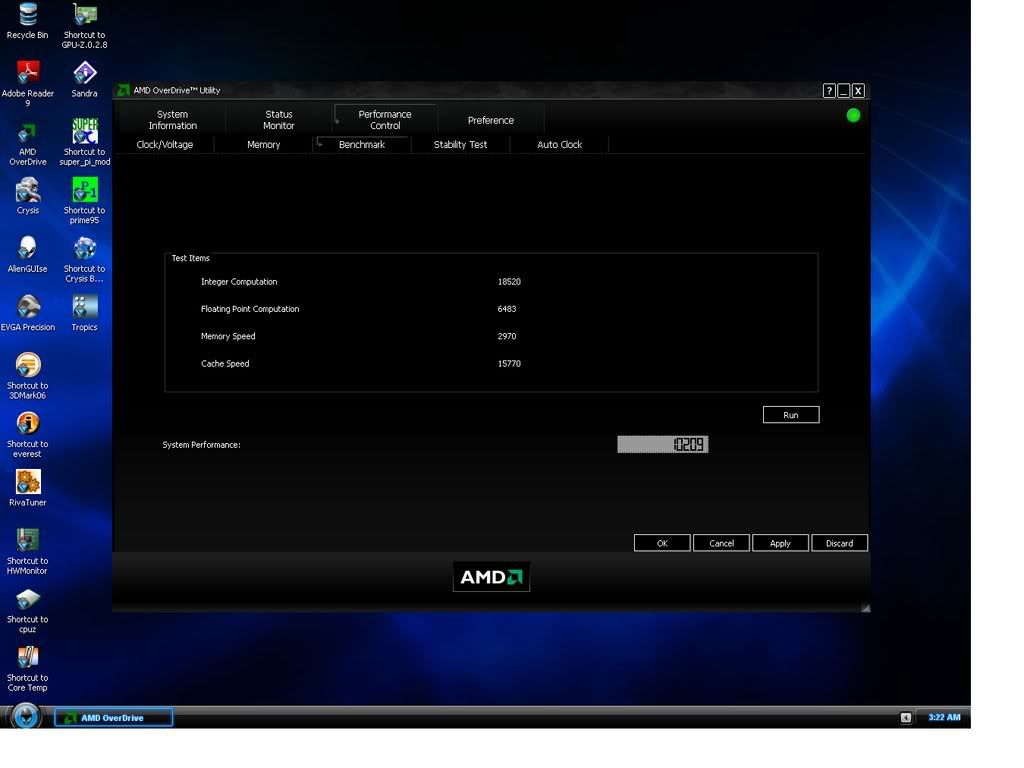Launch the super_pi_mod shortcut icon
This screenshot has height=768, width=1024.
click(85, 142)
